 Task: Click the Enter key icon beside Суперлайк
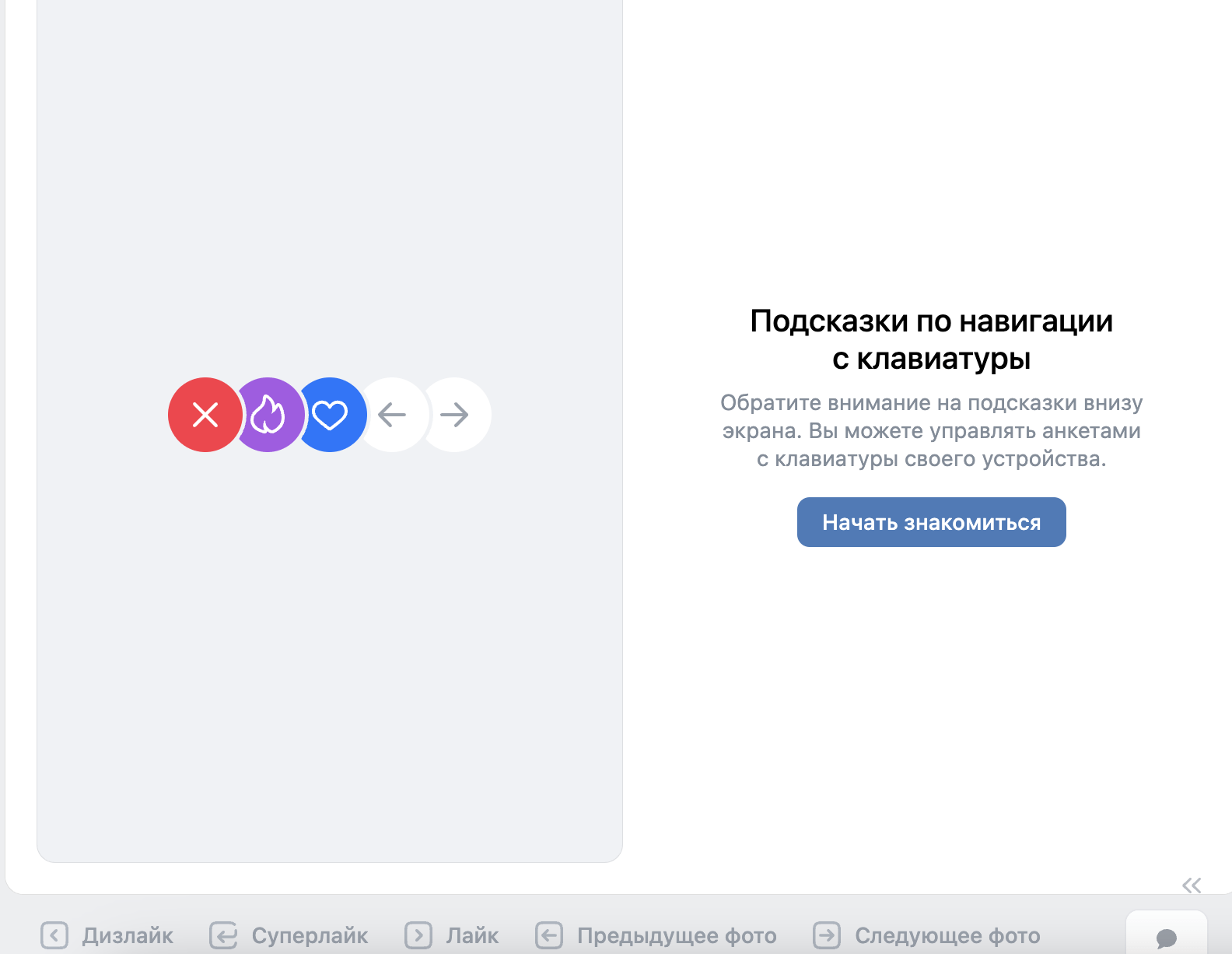(223, 935)
